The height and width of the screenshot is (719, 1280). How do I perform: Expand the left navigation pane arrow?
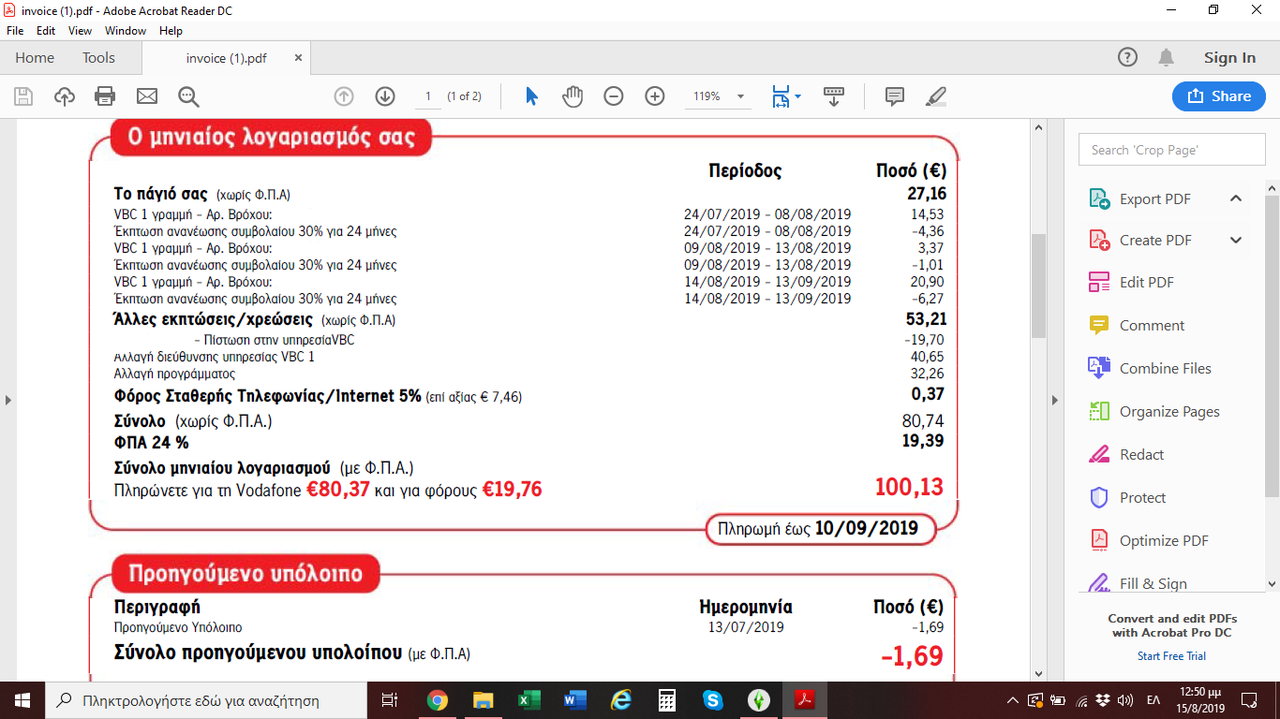pyautogui.click(x=8, y=400)
